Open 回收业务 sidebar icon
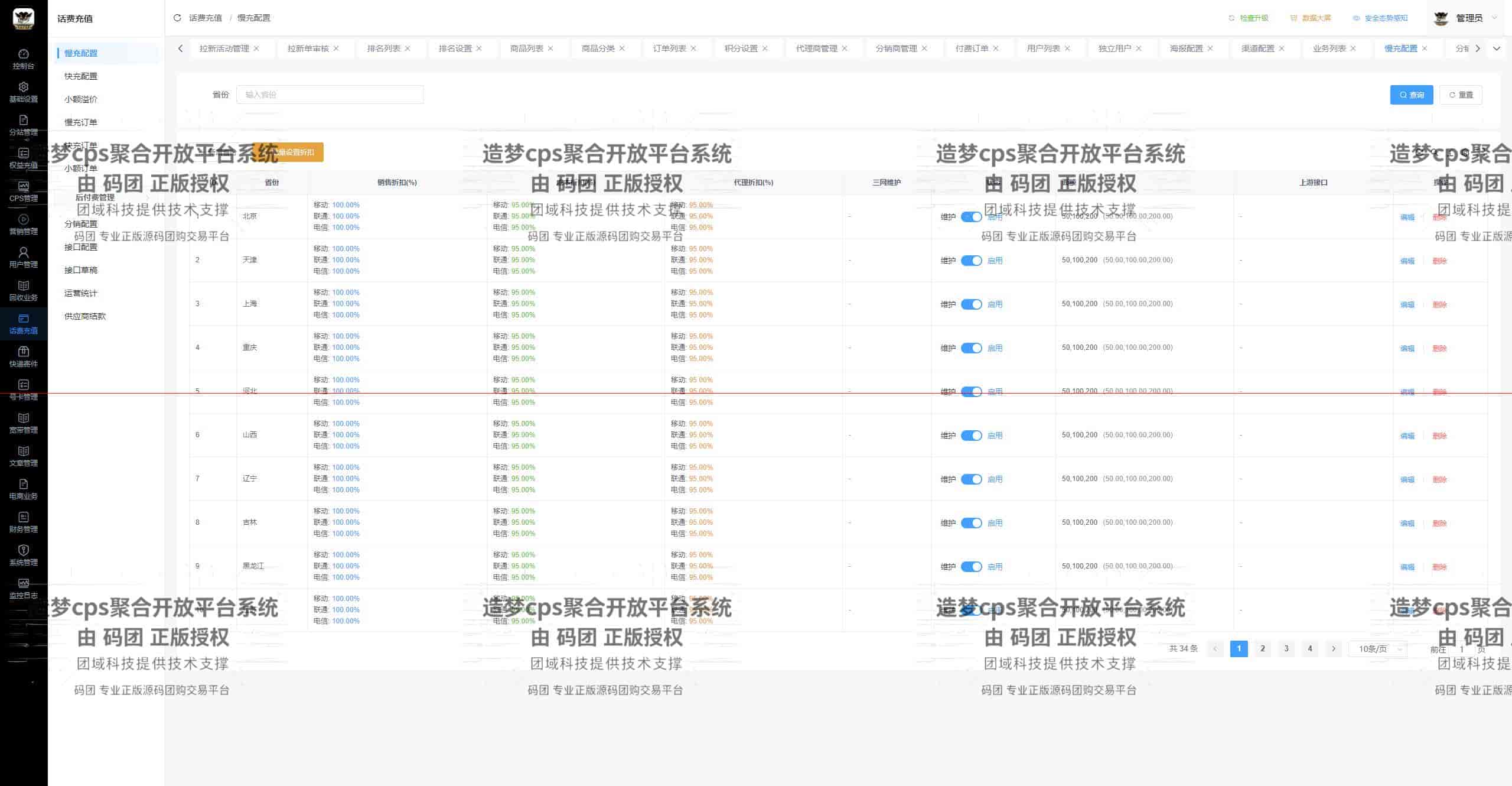This screenshot has height=786, width=1512. tap(24, 291)
